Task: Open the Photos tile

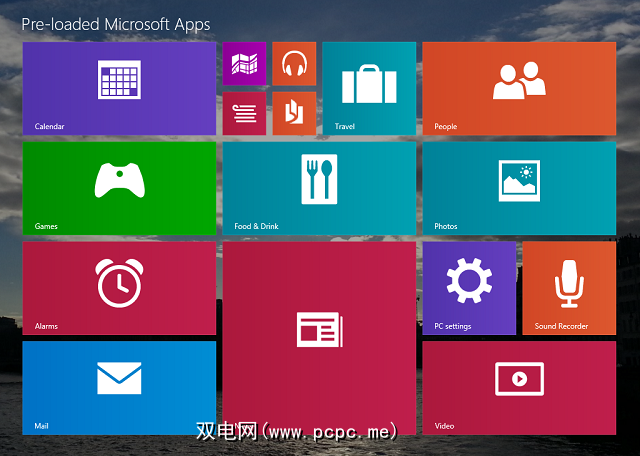Action: 519,188
